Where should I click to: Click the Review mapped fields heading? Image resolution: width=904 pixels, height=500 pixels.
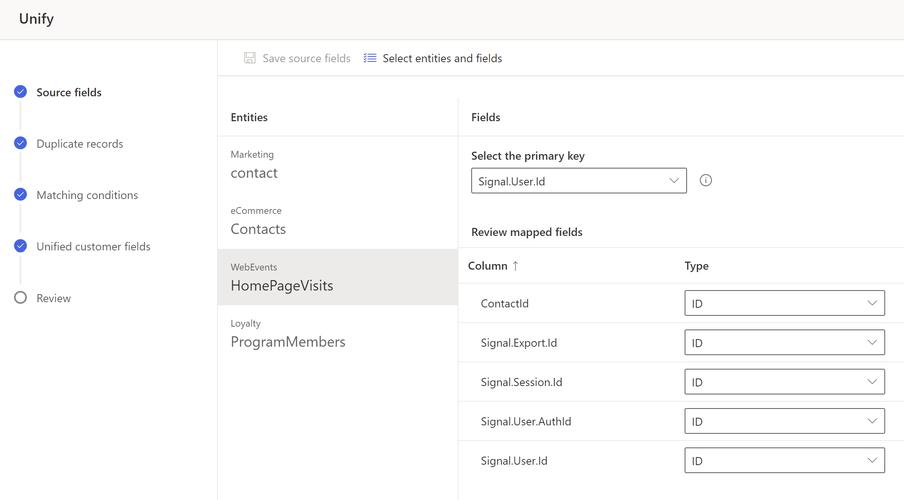(x=526, y=232)
